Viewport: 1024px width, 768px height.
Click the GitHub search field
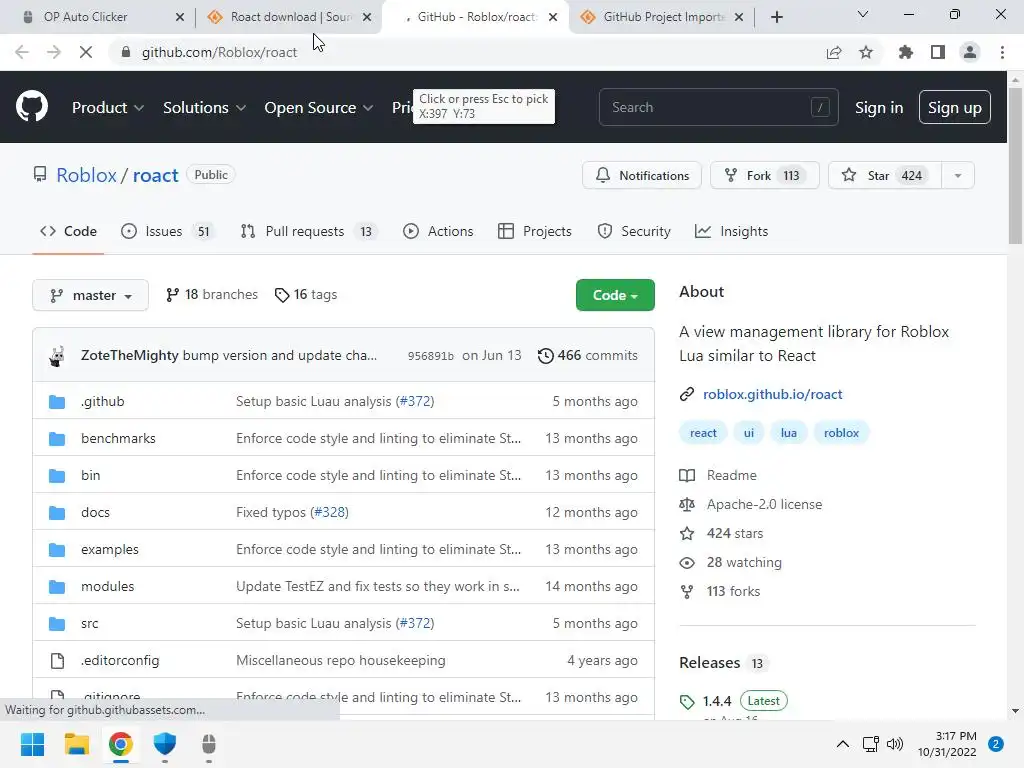718,108
